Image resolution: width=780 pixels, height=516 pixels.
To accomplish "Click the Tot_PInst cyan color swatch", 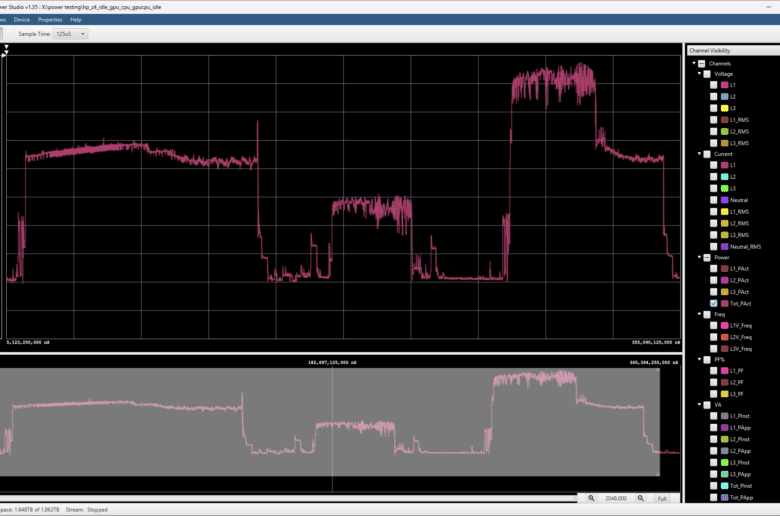I will 725,486.
